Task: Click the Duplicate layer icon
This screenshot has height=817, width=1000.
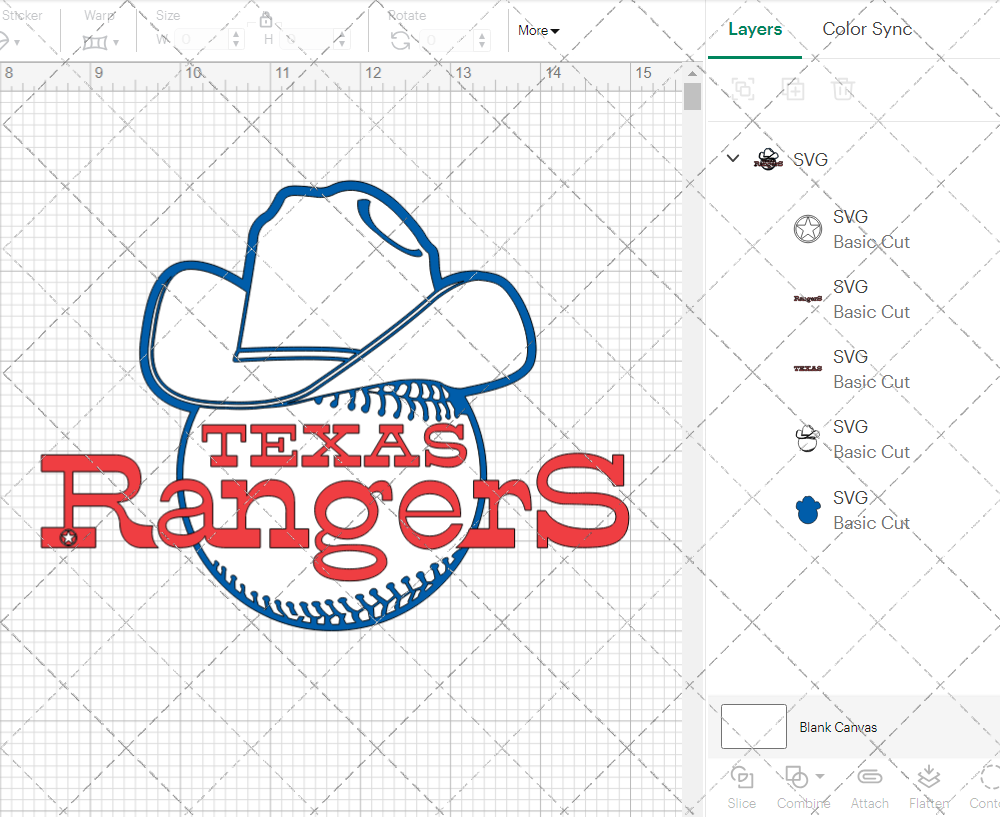Action: 794,89
